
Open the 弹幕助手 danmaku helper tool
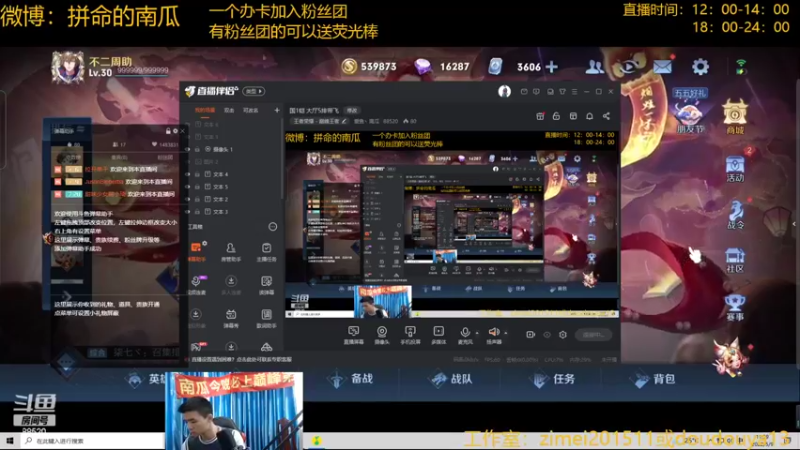(x=197, y=252)
